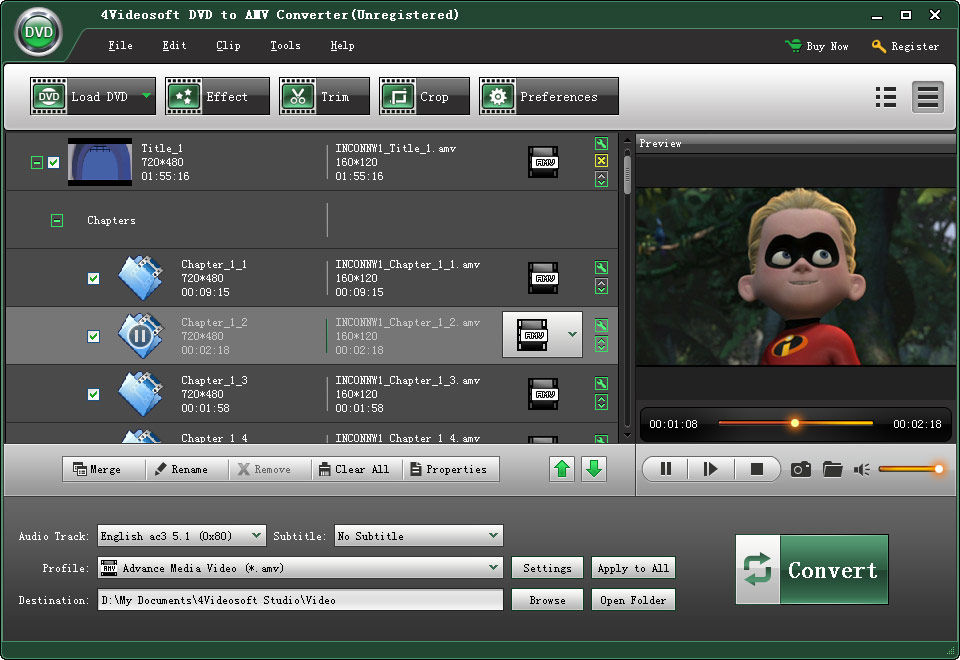
Task: Open the Help menu
Action: pyautogui.click(x=342, y=45)
